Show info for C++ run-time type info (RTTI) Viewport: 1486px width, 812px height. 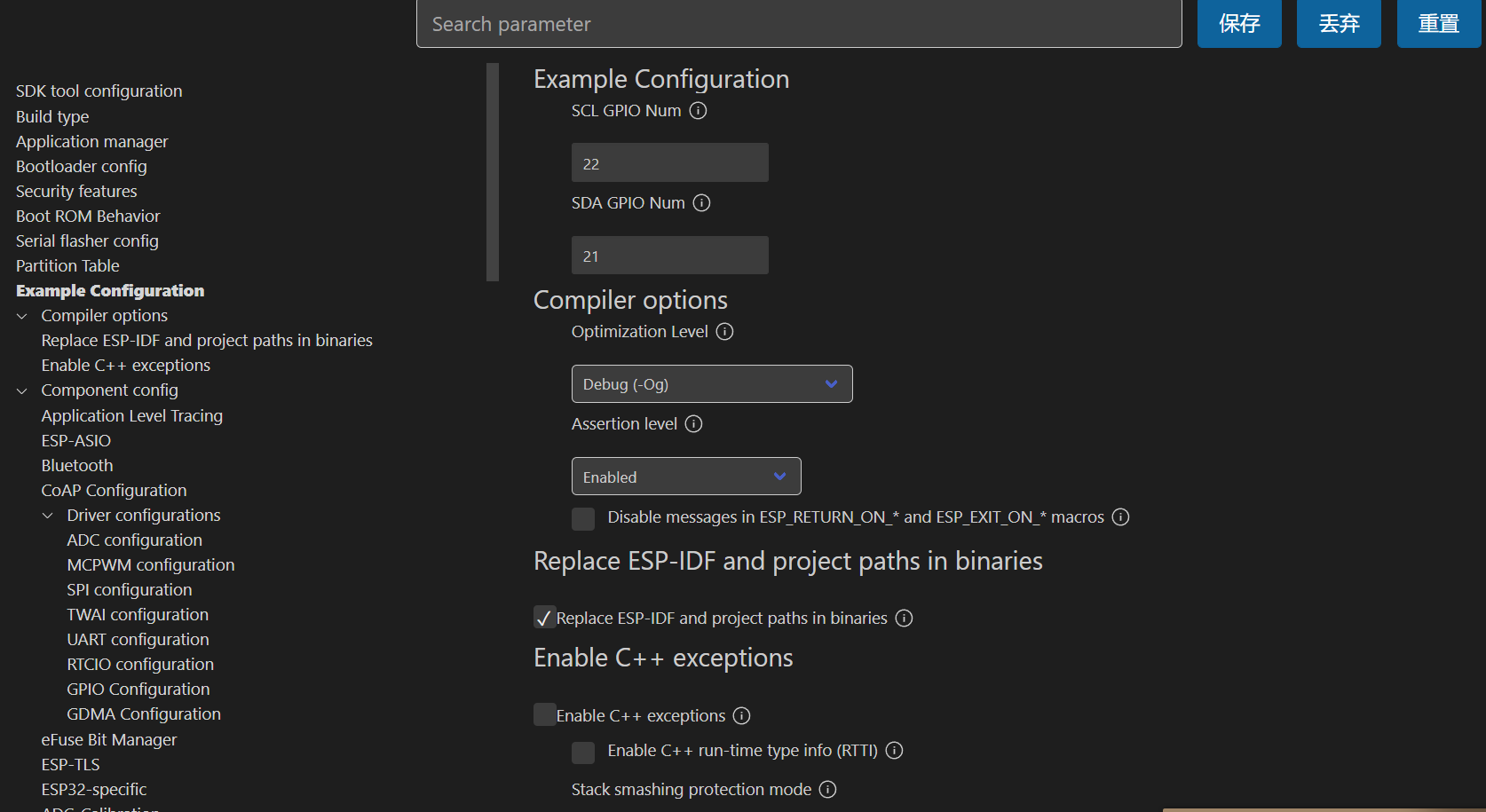tap(895, 751)
